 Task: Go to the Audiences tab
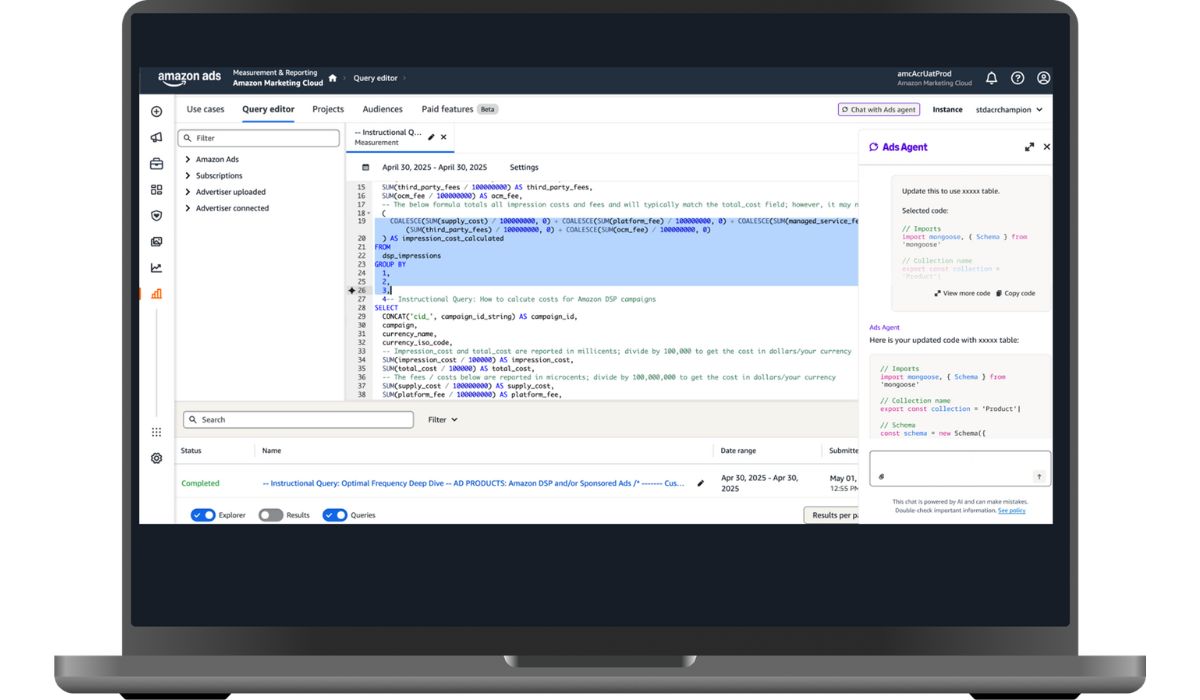point(382,109)
